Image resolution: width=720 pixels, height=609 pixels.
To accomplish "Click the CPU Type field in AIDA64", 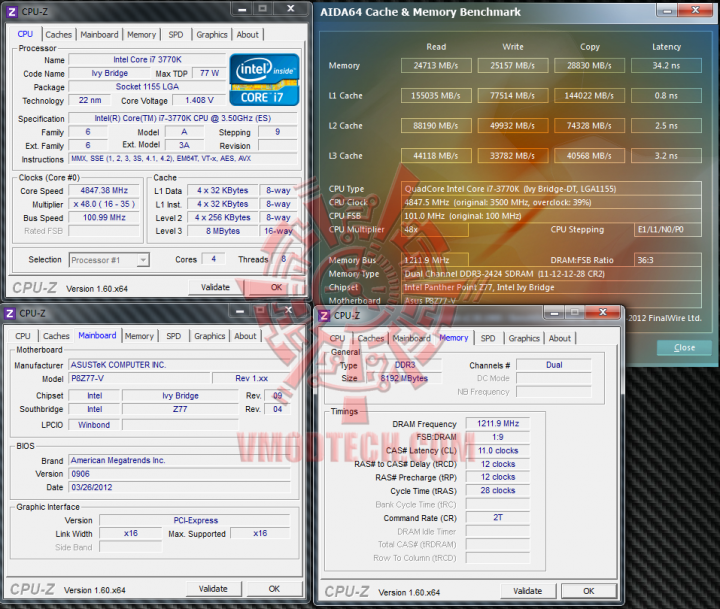I will click(x=551, y=189).
